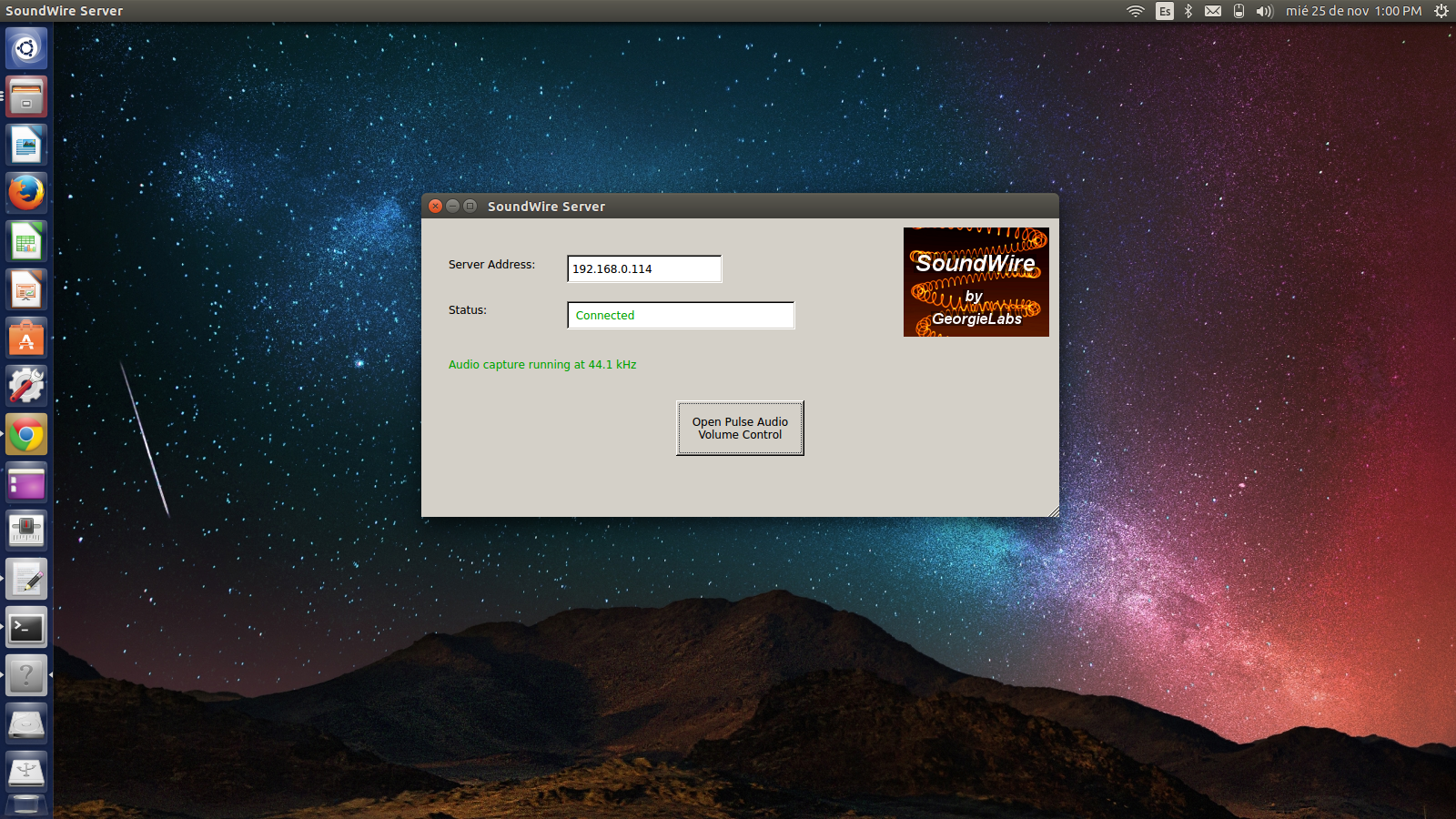Launch Firefox from the launcher
The width and height of the screenshot is (1456, 819).
coord(26,193)
